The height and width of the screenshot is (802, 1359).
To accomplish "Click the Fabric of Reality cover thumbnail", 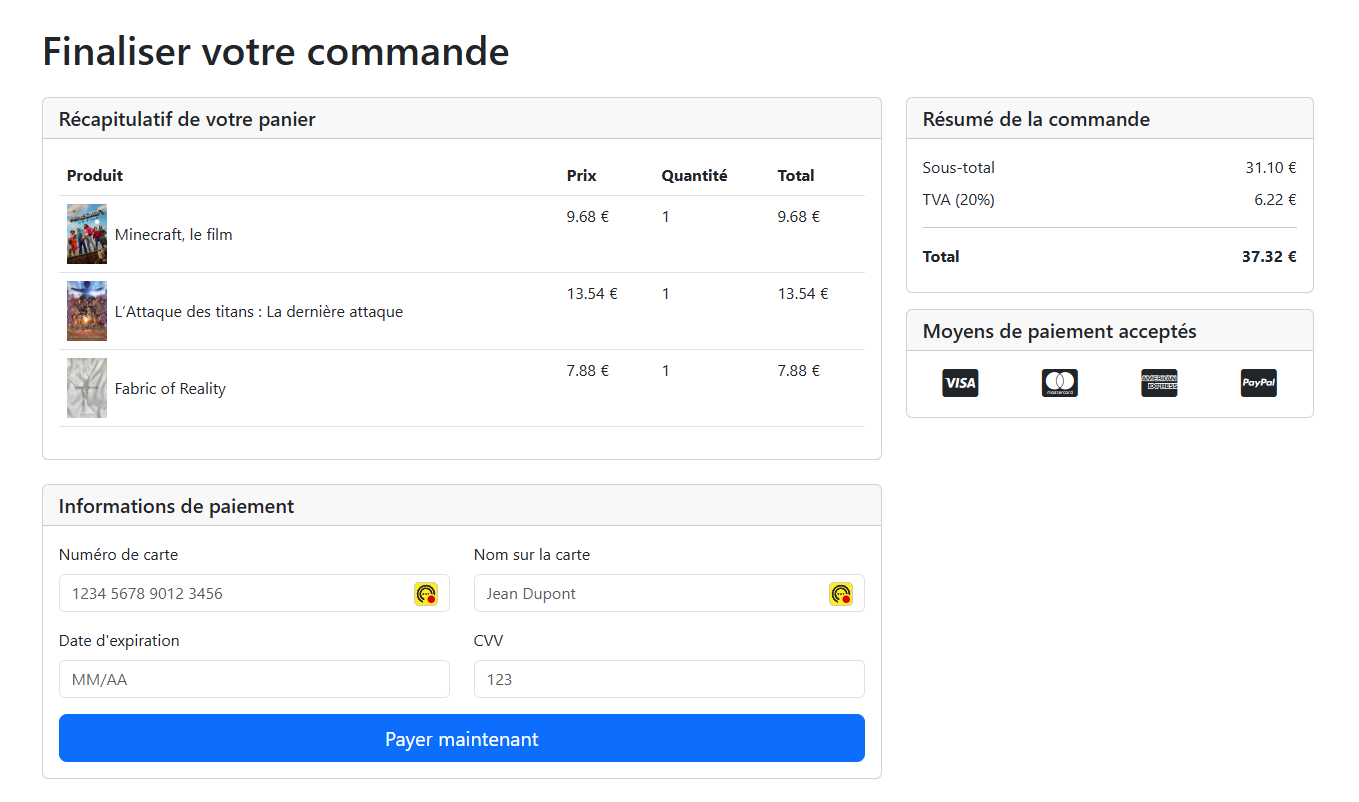I will 86,388.
